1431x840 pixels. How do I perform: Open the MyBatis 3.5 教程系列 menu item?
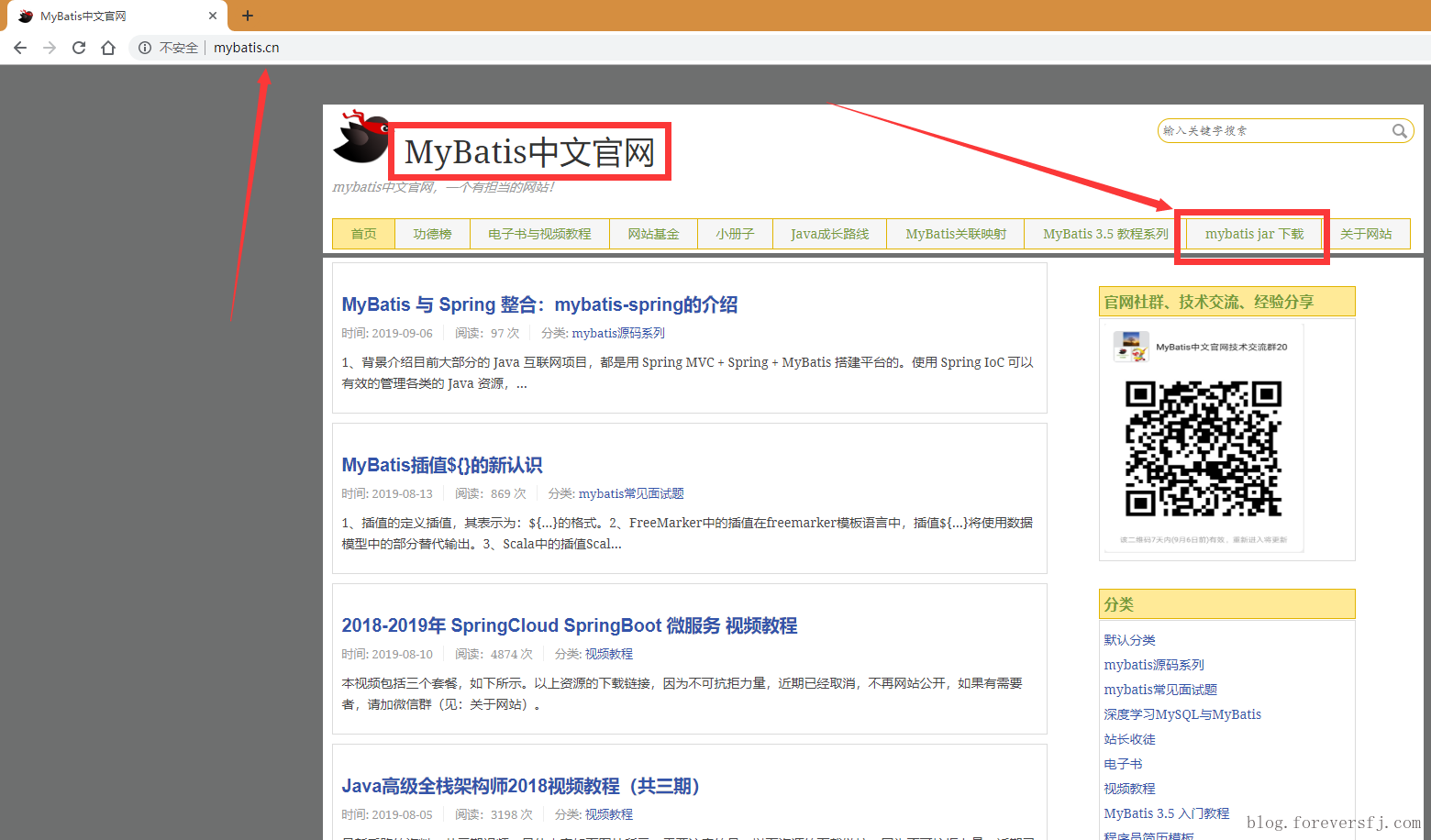(x=1105, y=234)
